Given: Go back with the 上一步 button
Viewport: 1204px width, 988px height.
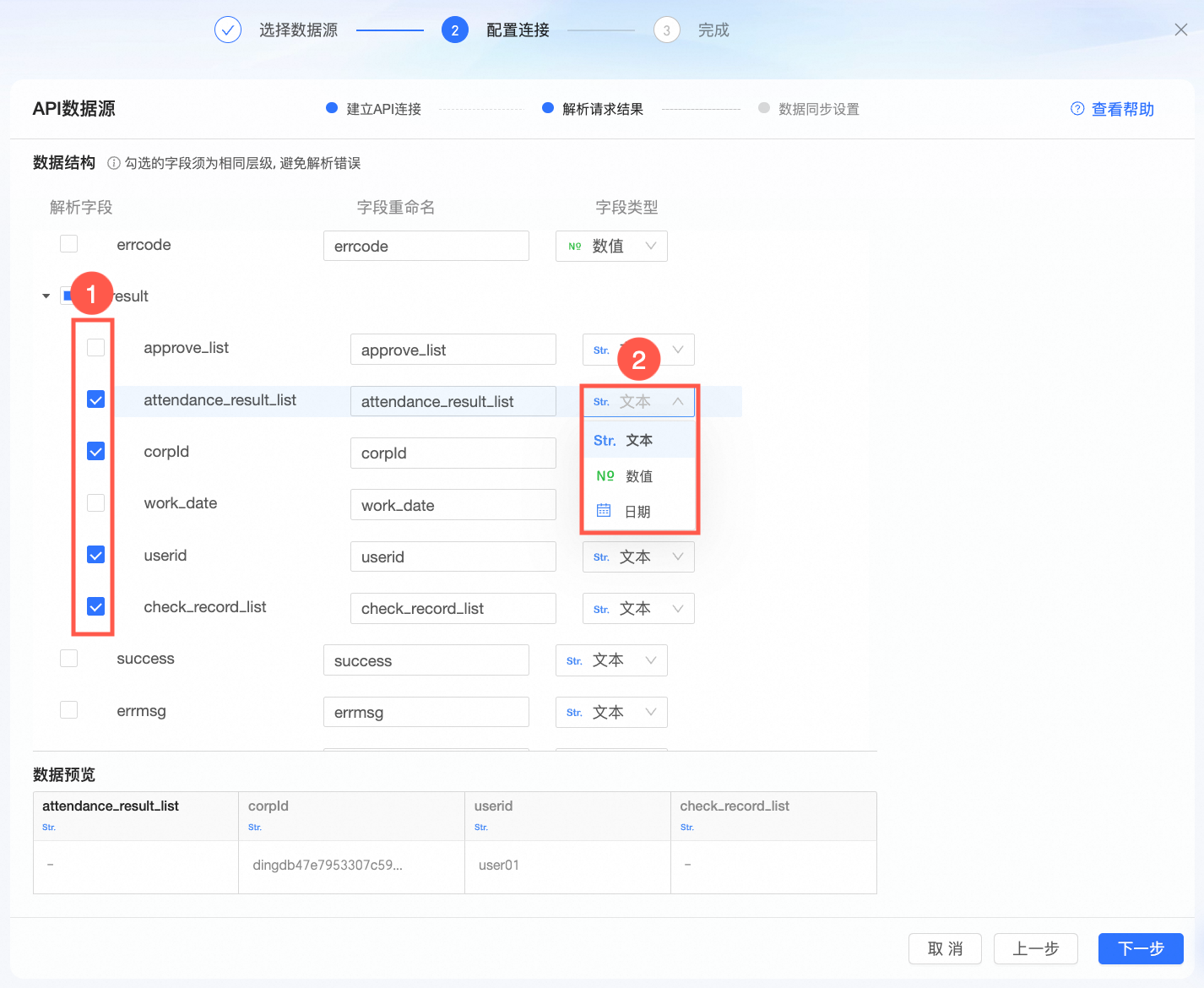Looking at the screenshot, I should [x=1036, y=948].
